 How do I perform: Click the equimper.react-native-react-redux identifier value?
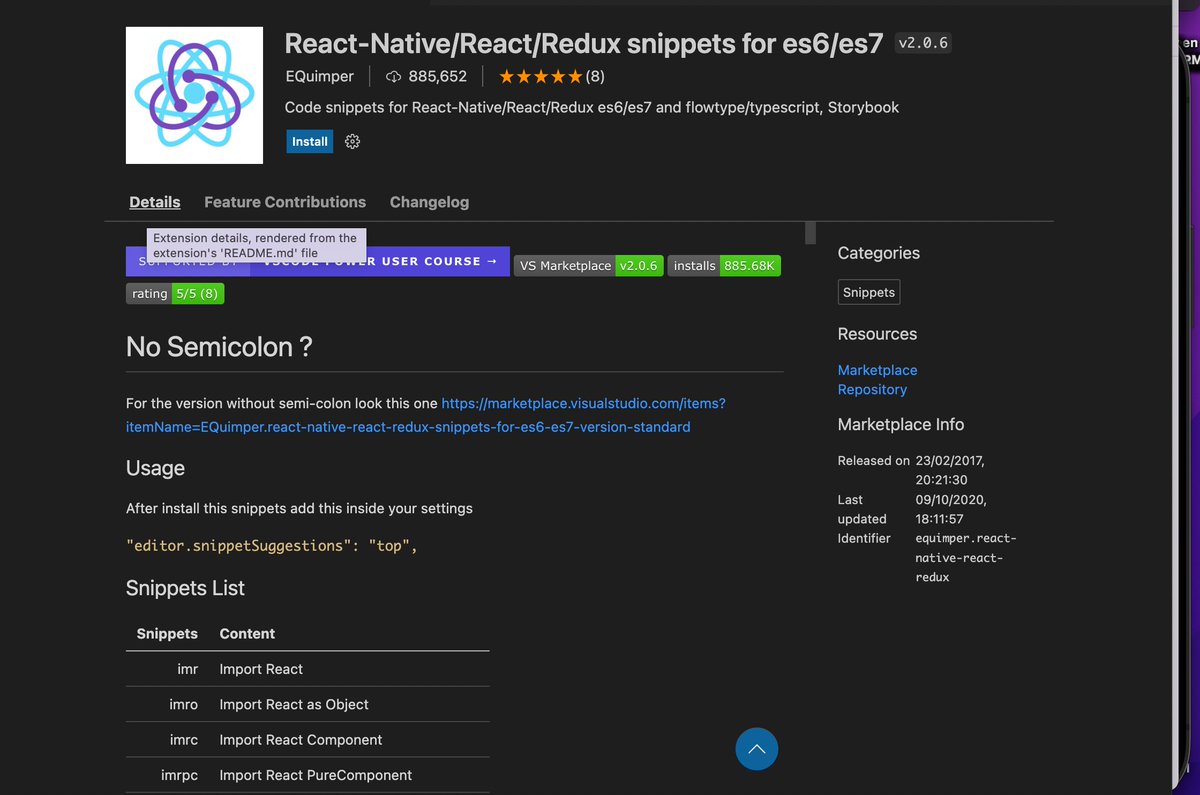pyautogui.click(x=965, y=558)
